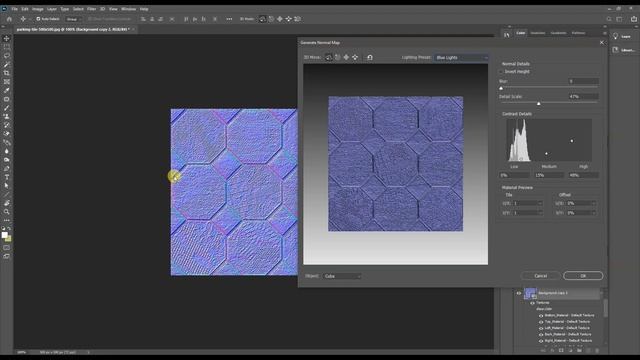
Task: Click the reset camera icon in the dialog
Action: pyautogui.click(x=370, y=58)
